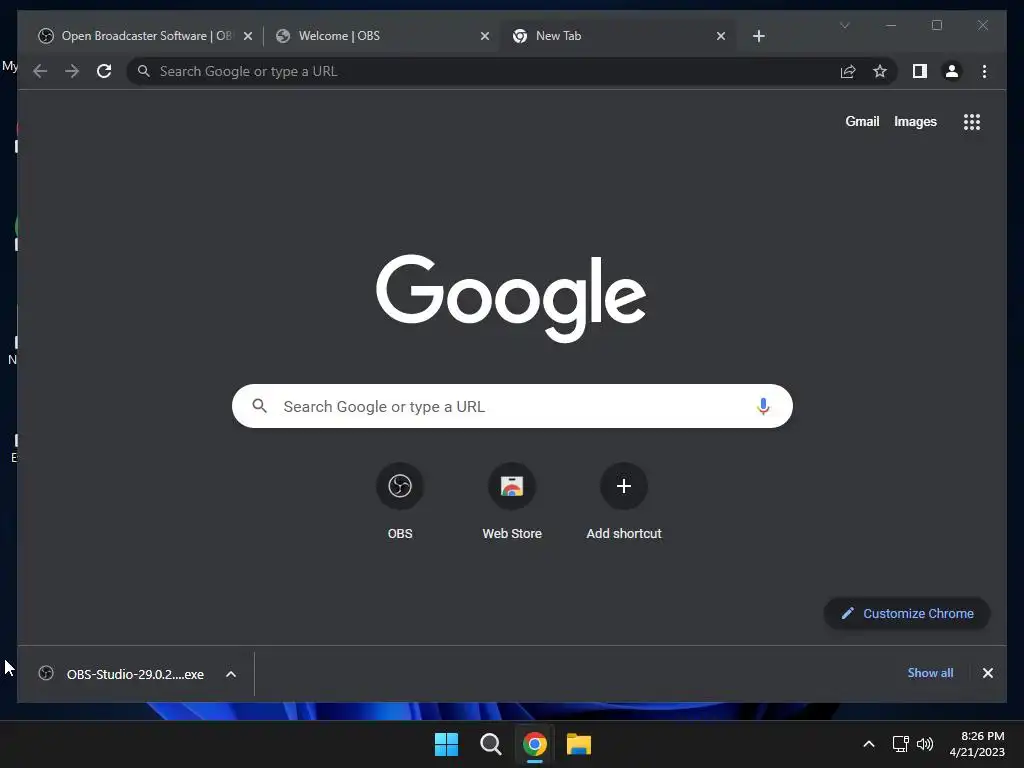This screenshot has height=768, width=1024.
Task: Open the Chrome profile avatar menu
Action: pyautogui.click(x=952, y=71)
